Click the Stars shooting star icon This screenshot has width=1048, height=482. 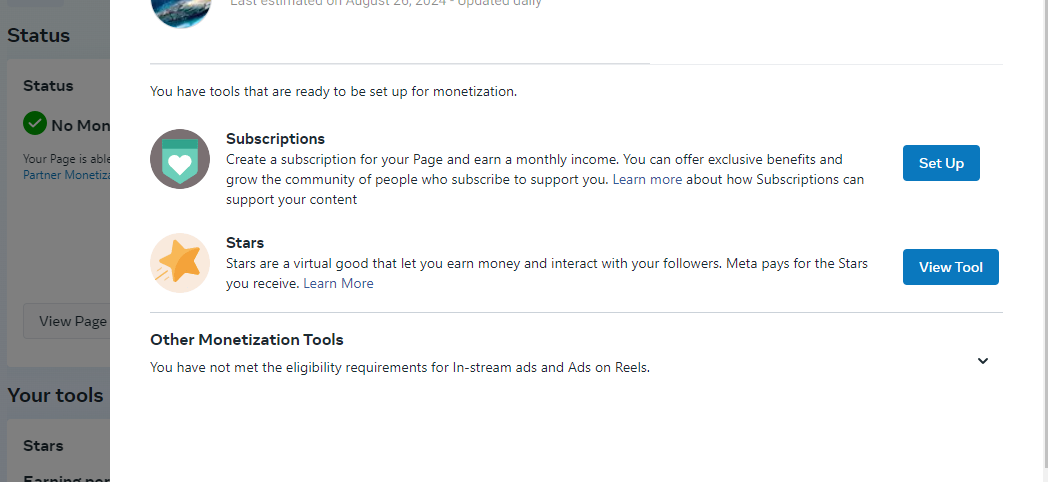click(x=180, y=263)
